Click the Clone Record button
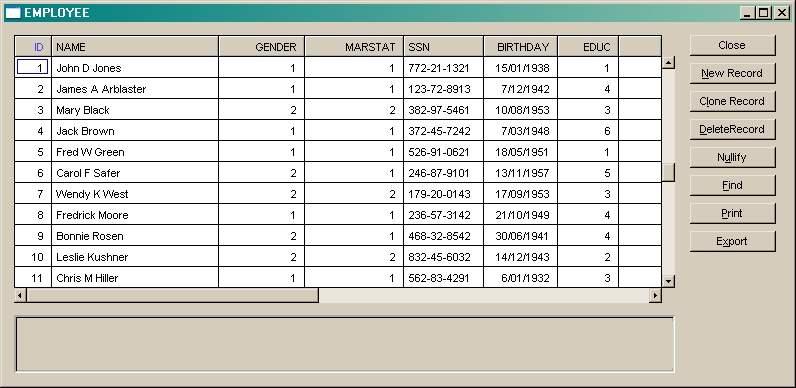This screenshot has height=388, width=796. pyautogui.click(x=732, y=101)
